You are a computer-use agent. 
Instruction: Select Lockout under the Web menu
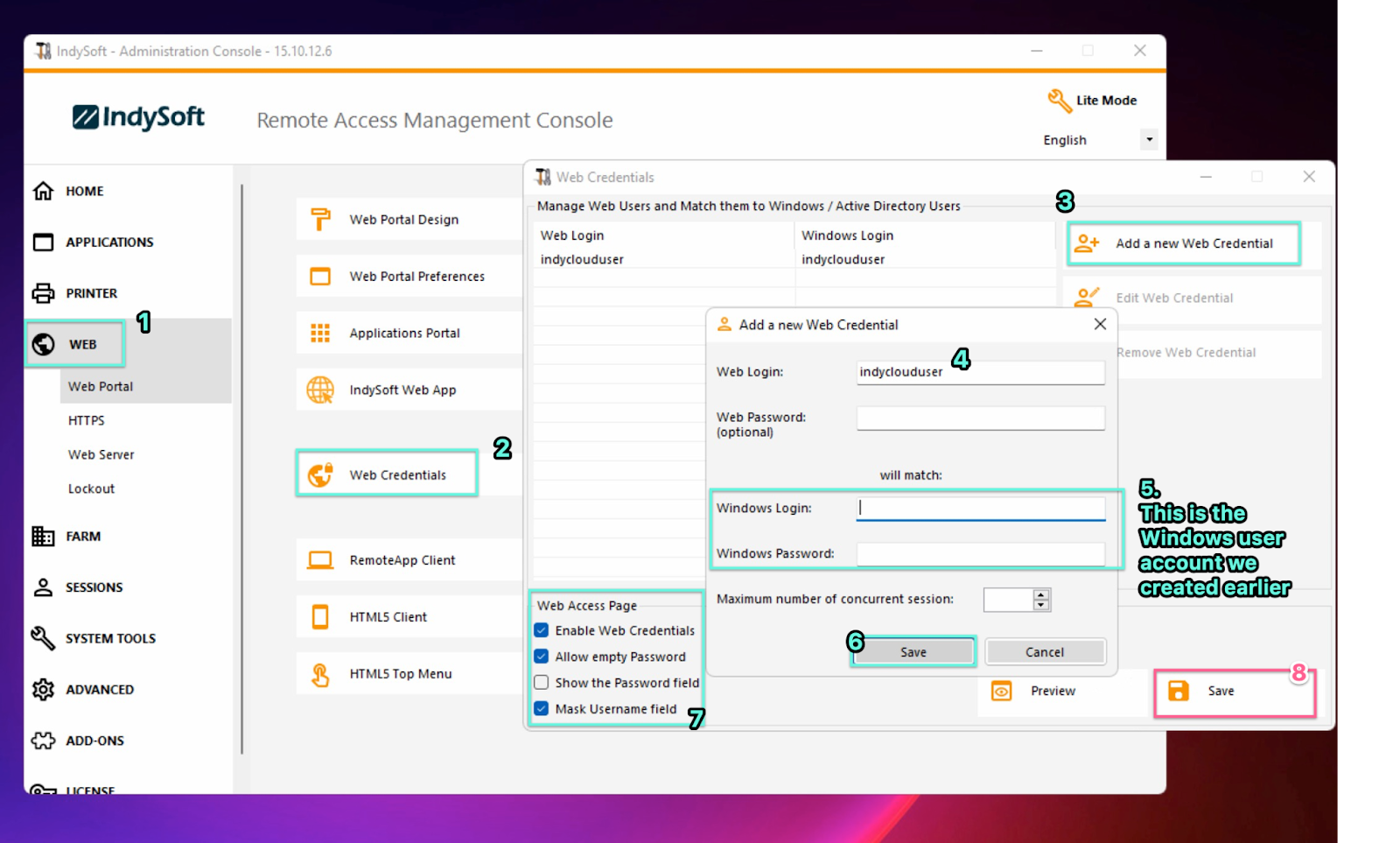pyautogui.click(x=91, y=488)
